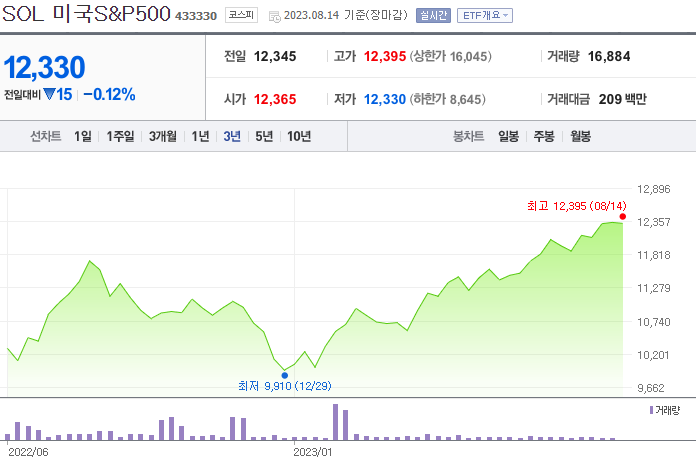Viewport: 696px width, 471px height.
Task: Click the red 최고 high point marker
Action: pyautogui.click(x=623, y=217)
